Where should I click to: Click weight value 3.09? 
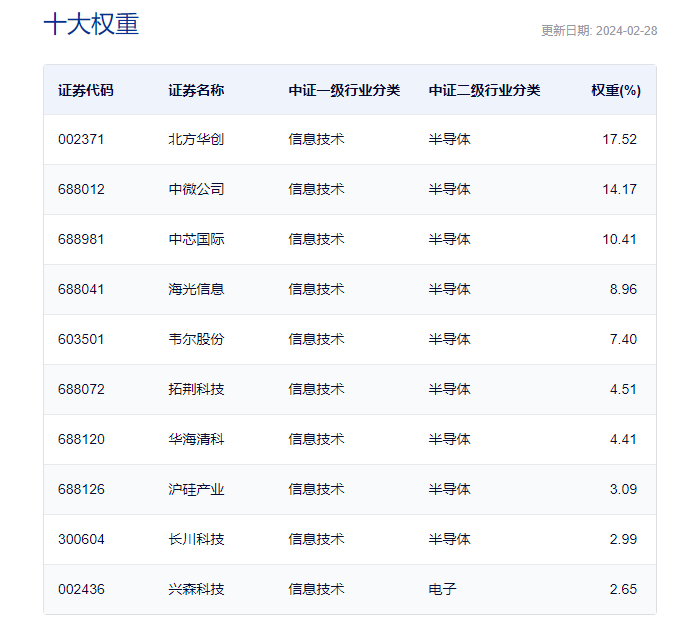point(623,489)
